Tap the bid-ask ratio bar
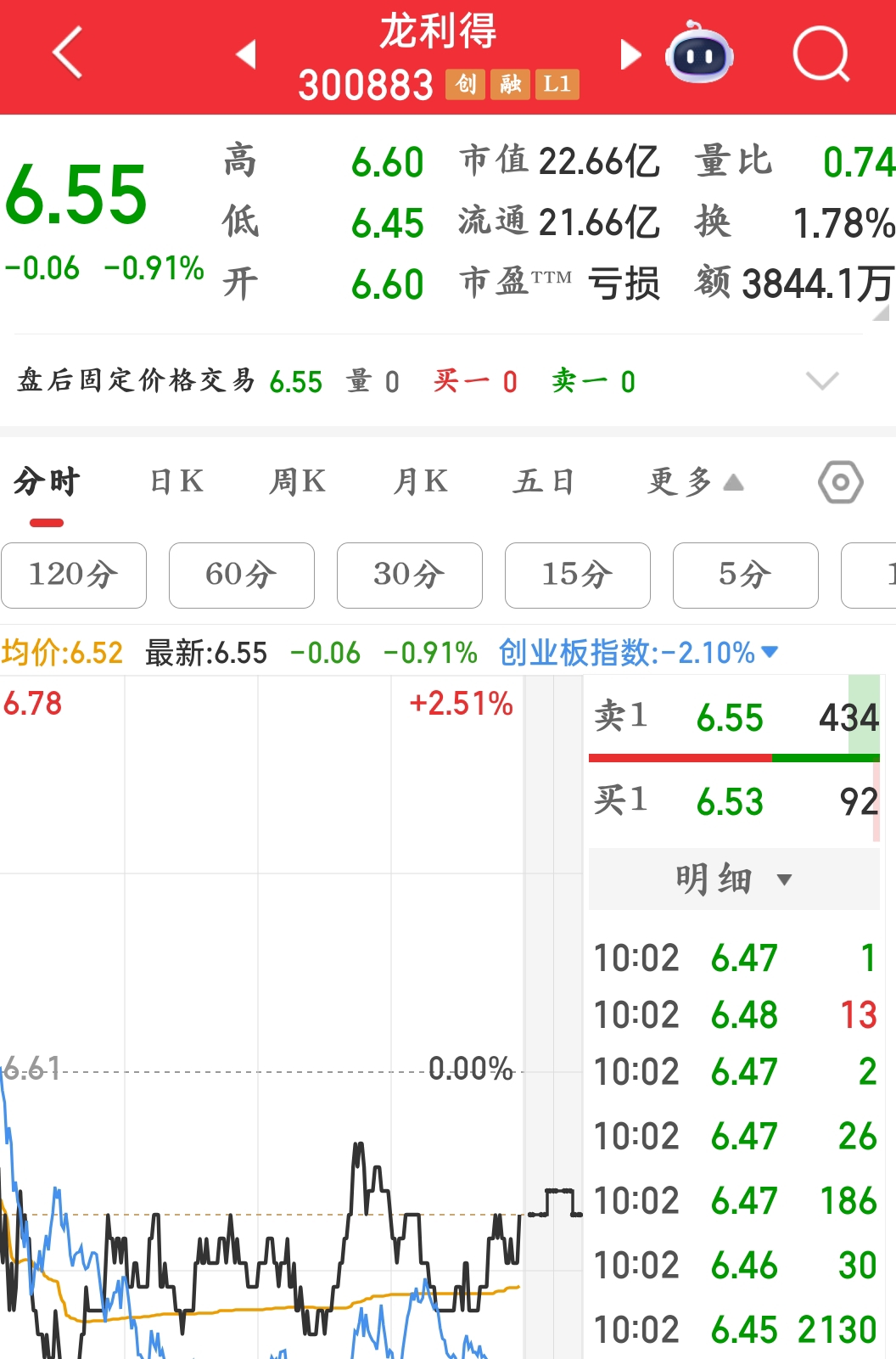Image resolution: width=896 pixels, height=1359 pixels. point(734,757)
